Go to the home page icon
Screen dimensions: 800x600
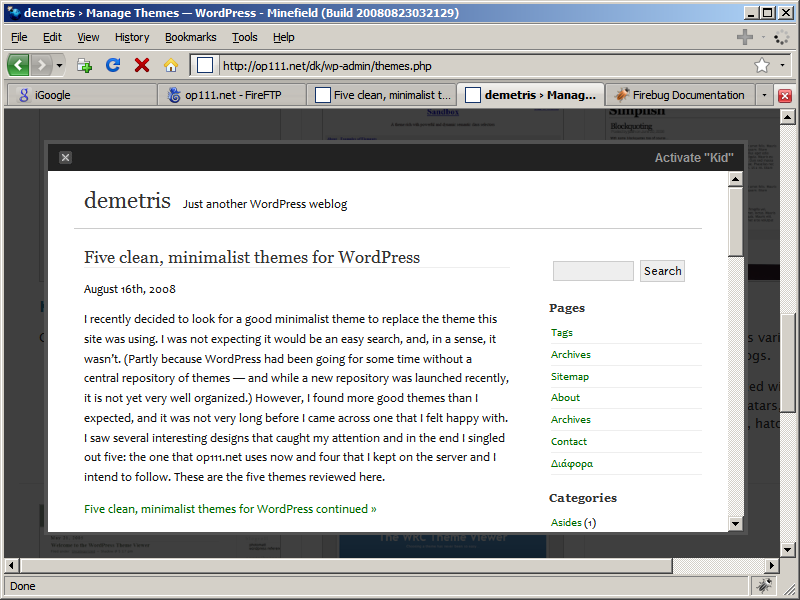point(171,65)
